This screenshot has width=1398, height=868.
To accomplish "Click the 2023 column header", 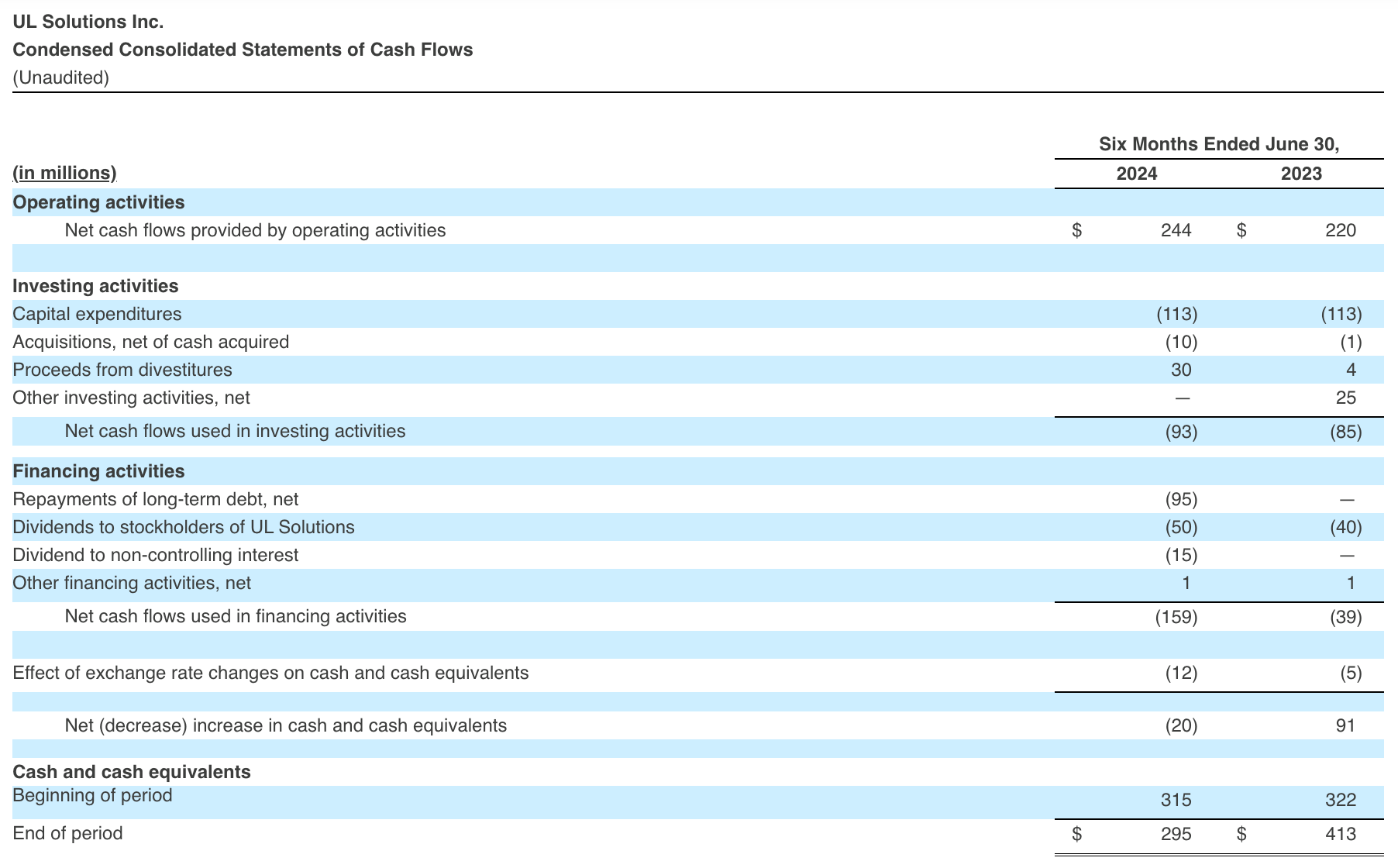I will click(1301, 174).
